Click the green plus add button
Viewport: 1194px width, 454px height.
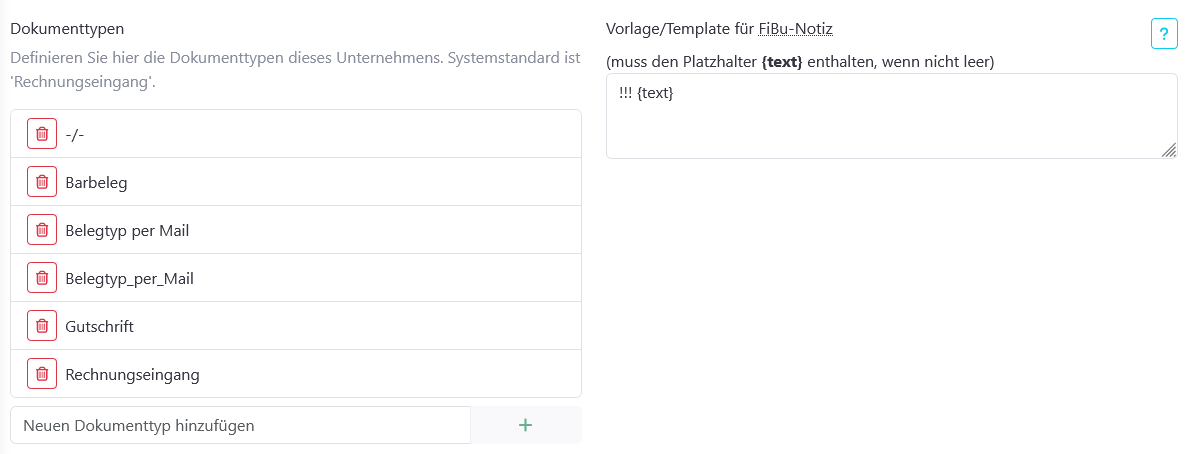[x=525, y=425]
